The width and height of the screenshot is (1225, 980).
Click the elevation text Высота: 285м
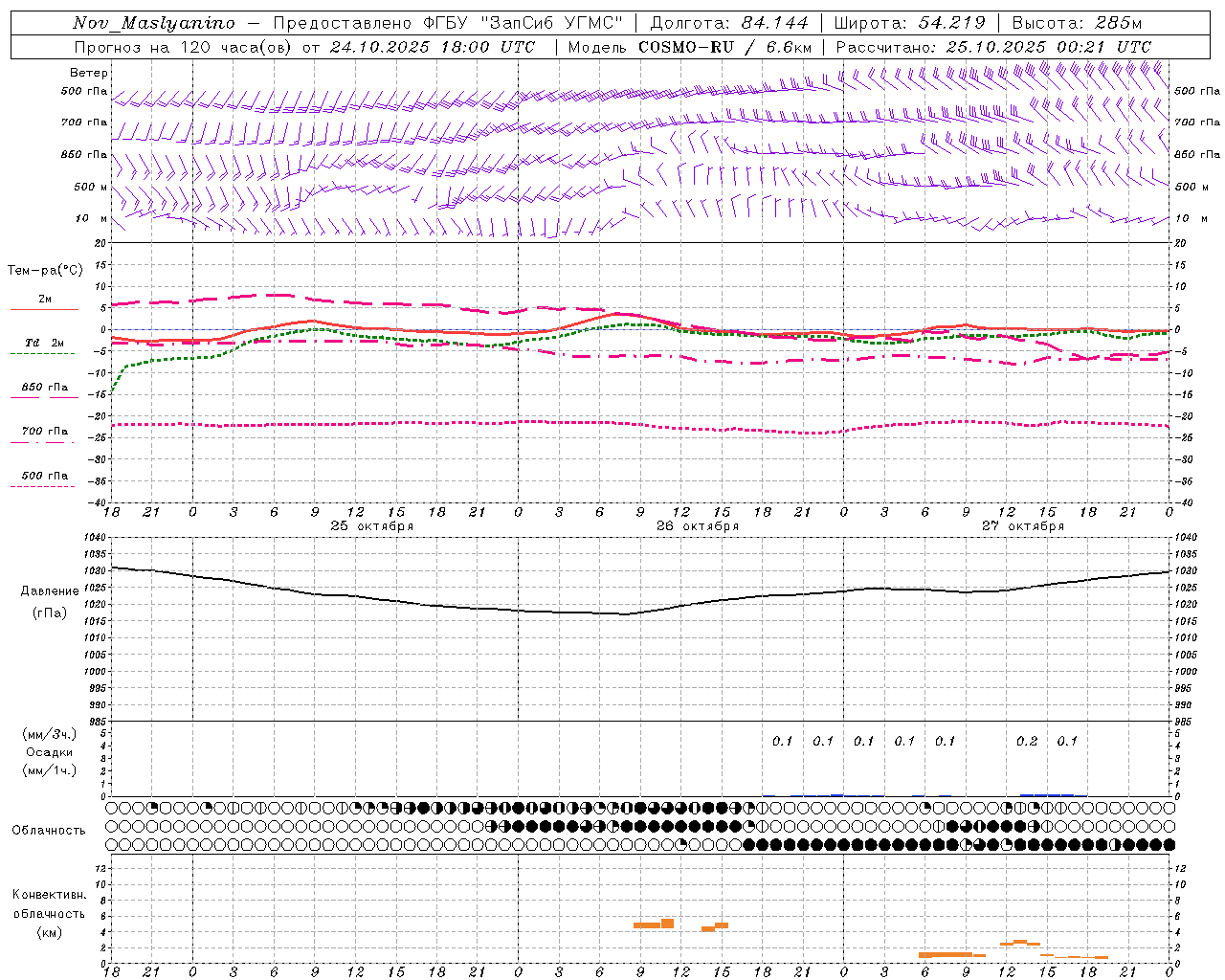pos(1077,23)
